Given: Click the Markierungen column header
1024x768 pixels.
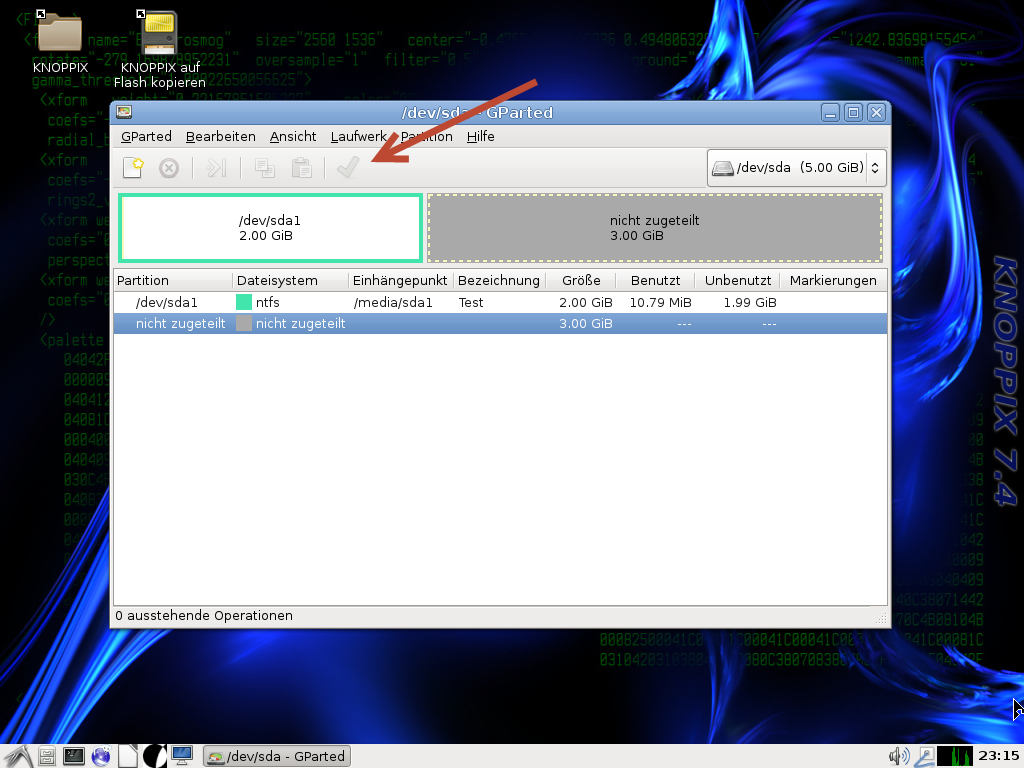Looking at the screenshot, I should (833, 280).
